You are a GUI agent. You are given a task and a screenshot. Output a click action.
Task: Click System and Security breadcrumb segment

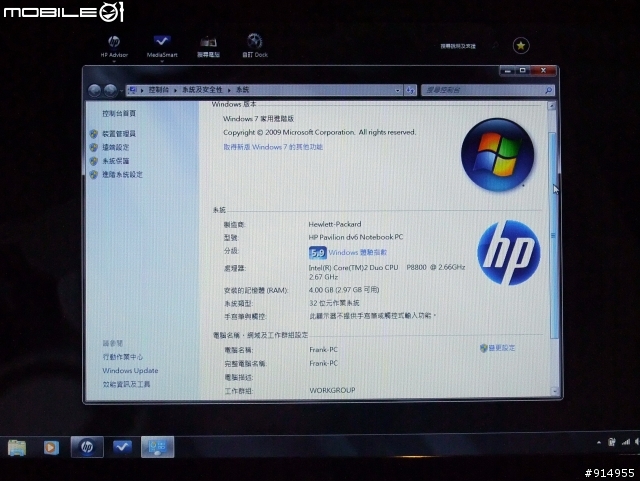202,90
